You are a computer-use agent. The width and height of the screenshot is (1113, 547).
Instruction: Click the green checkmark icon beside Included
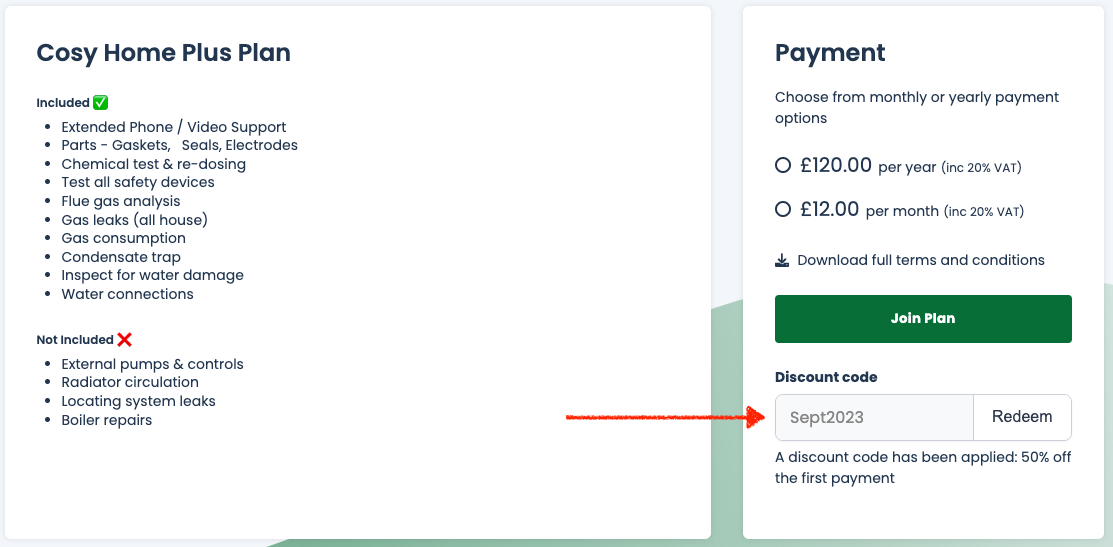(100, 103)
